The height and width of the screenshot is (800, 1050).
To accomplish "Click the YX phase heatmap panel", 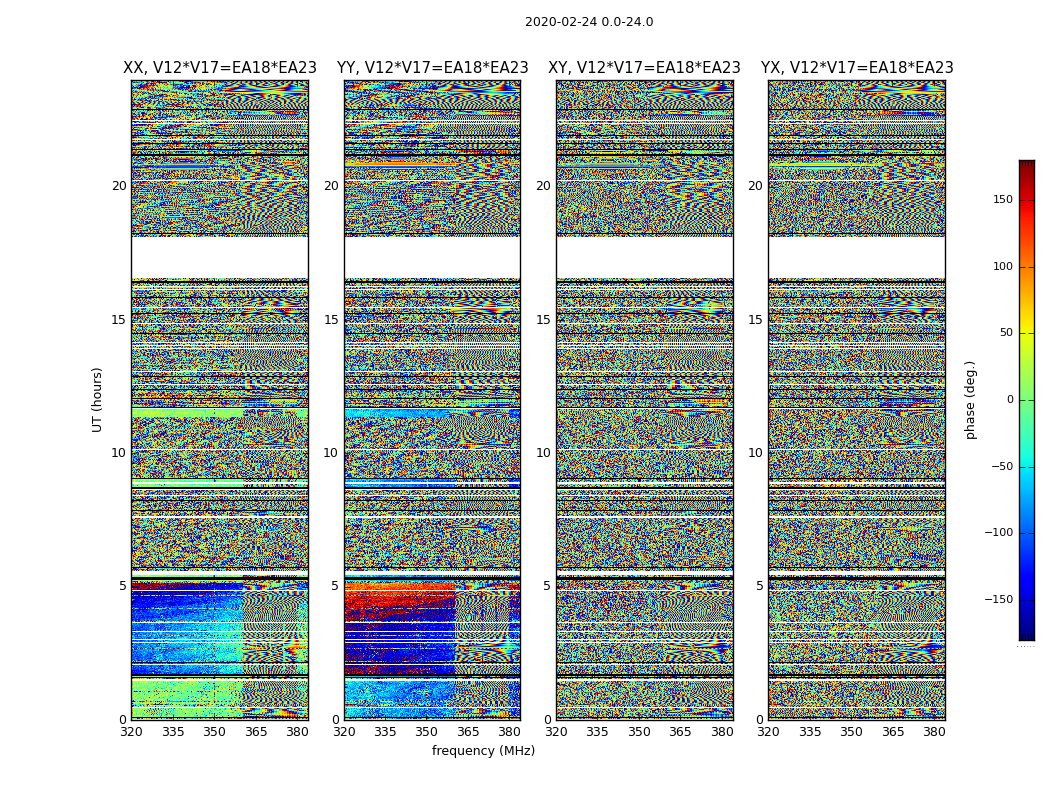I will [x=857, y=400].
